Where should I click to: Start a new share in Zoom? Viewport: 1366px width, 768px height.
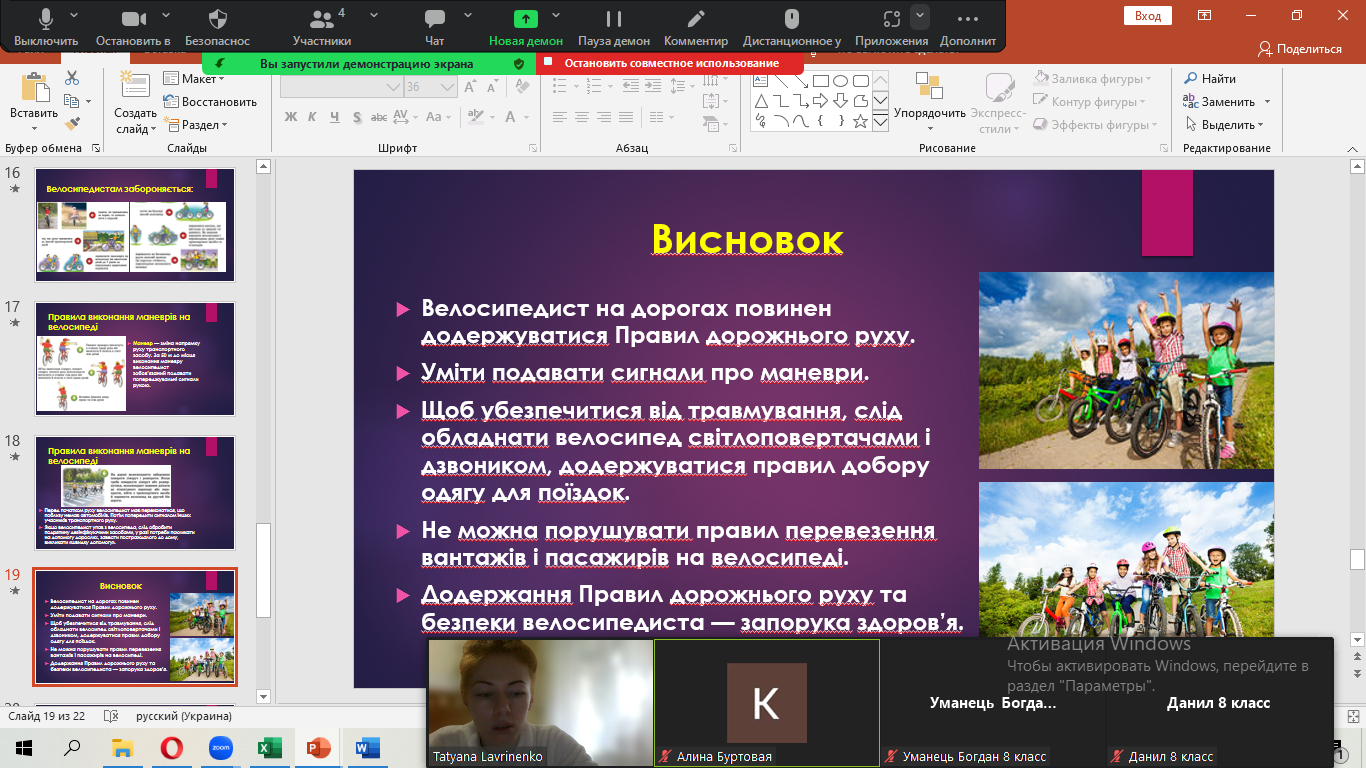click(526, 27)
